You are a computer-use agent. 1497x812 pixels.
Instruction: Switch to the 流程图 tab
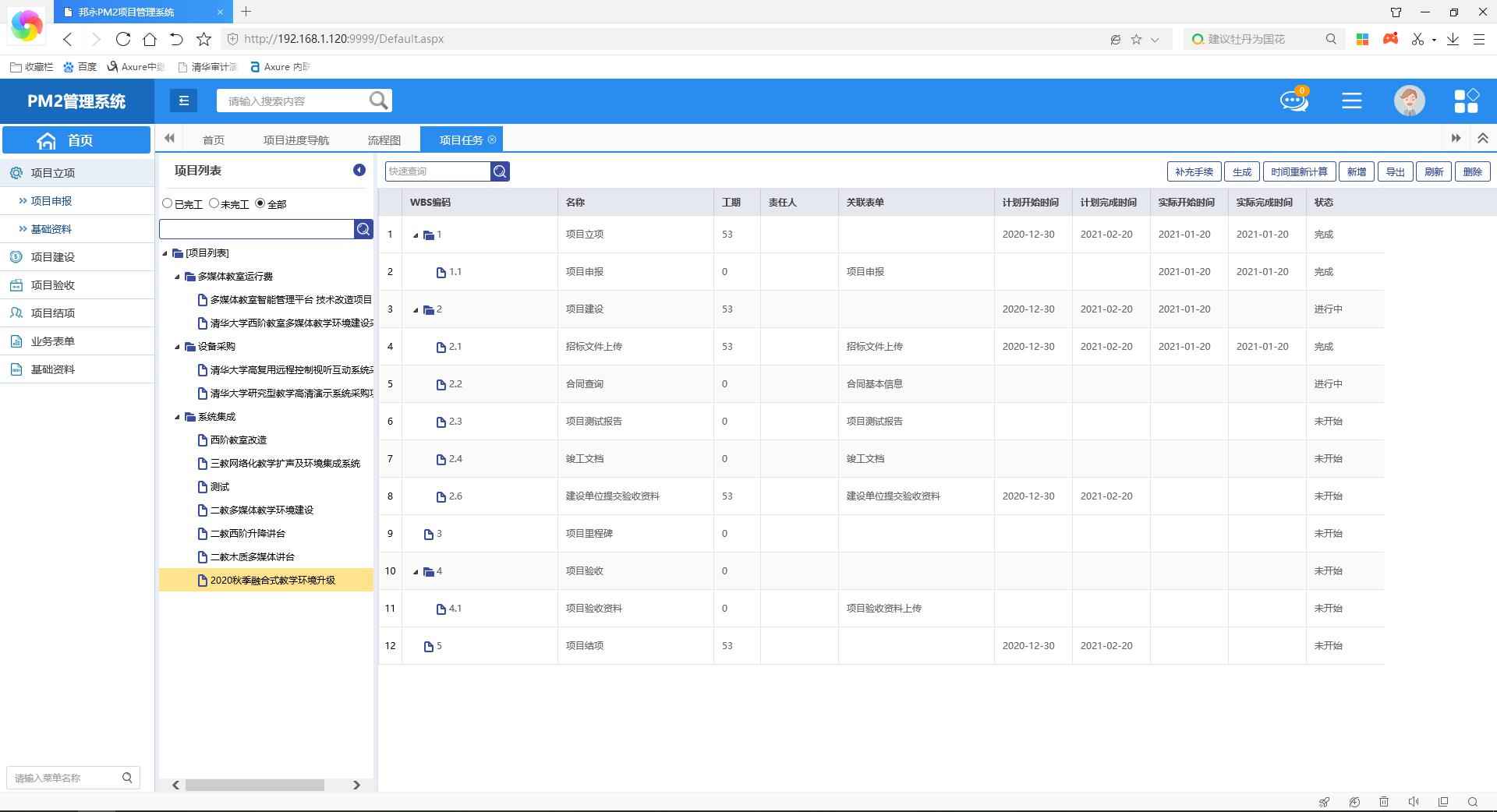coord(384,140)
